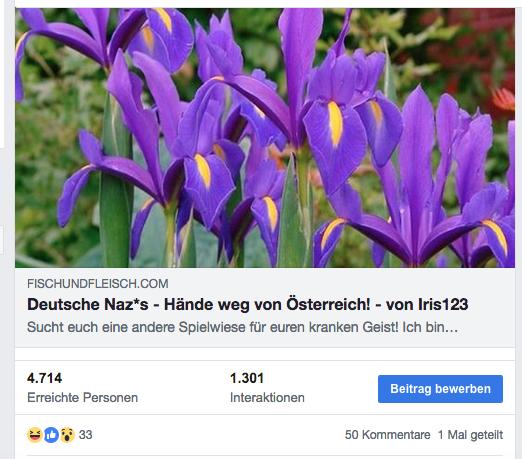522x459 pixels.
Task: Click the Iris123 author name in headline
Action: tap(443, 304)
